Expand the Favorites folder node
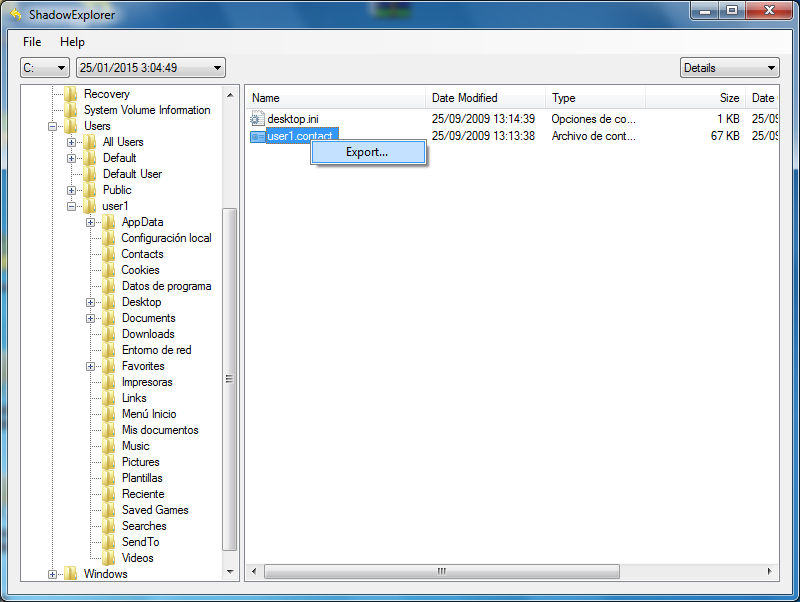Screen dimensions: 800x602 [x=90, y=366]
